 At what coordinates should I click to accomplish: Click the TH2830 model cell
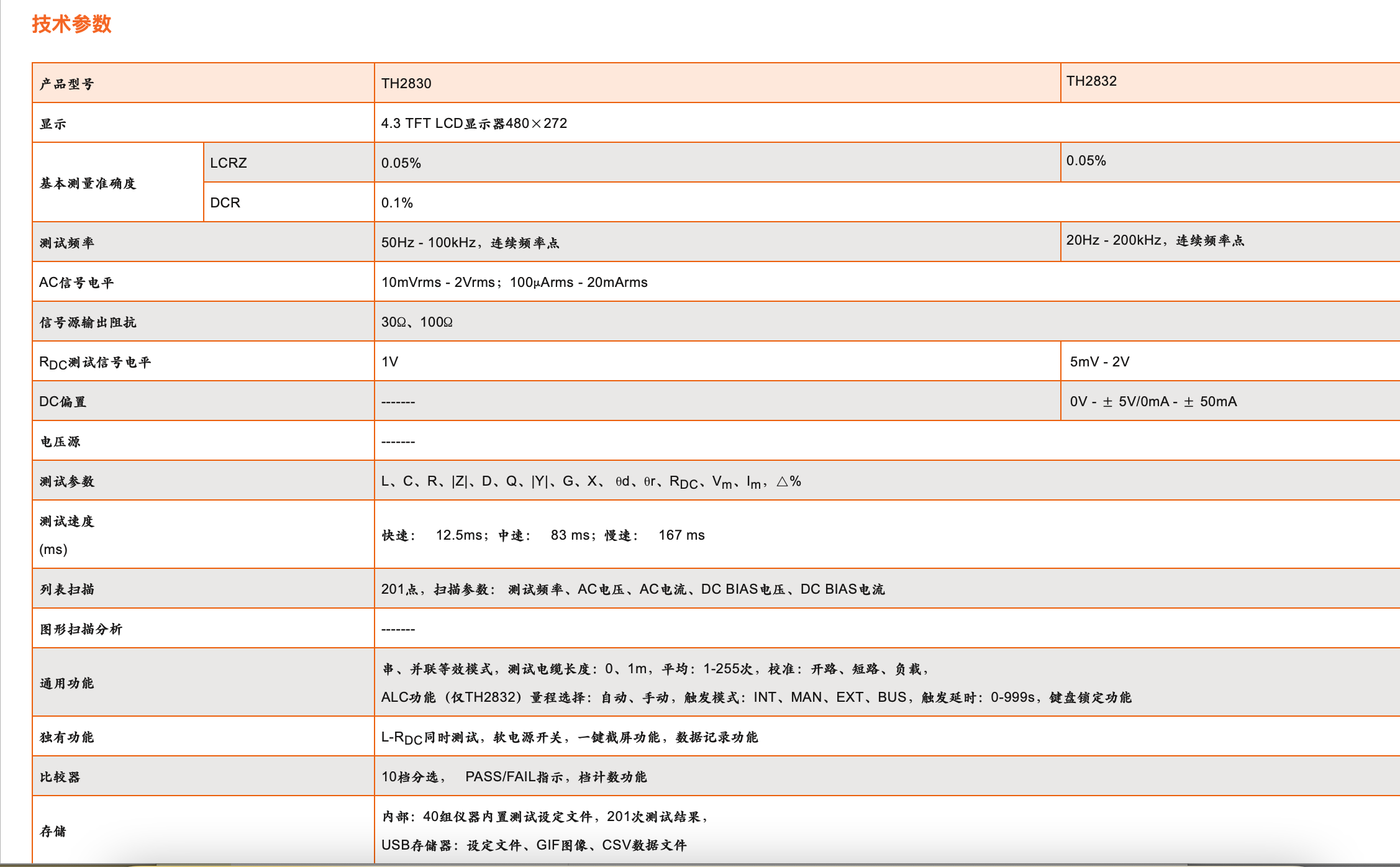click(x=717, y=83)
